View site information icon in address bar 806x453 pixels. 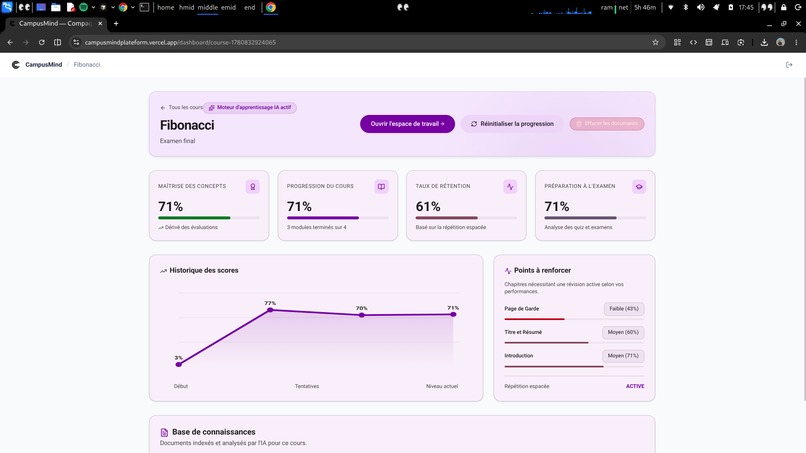(x=76, y=42)
